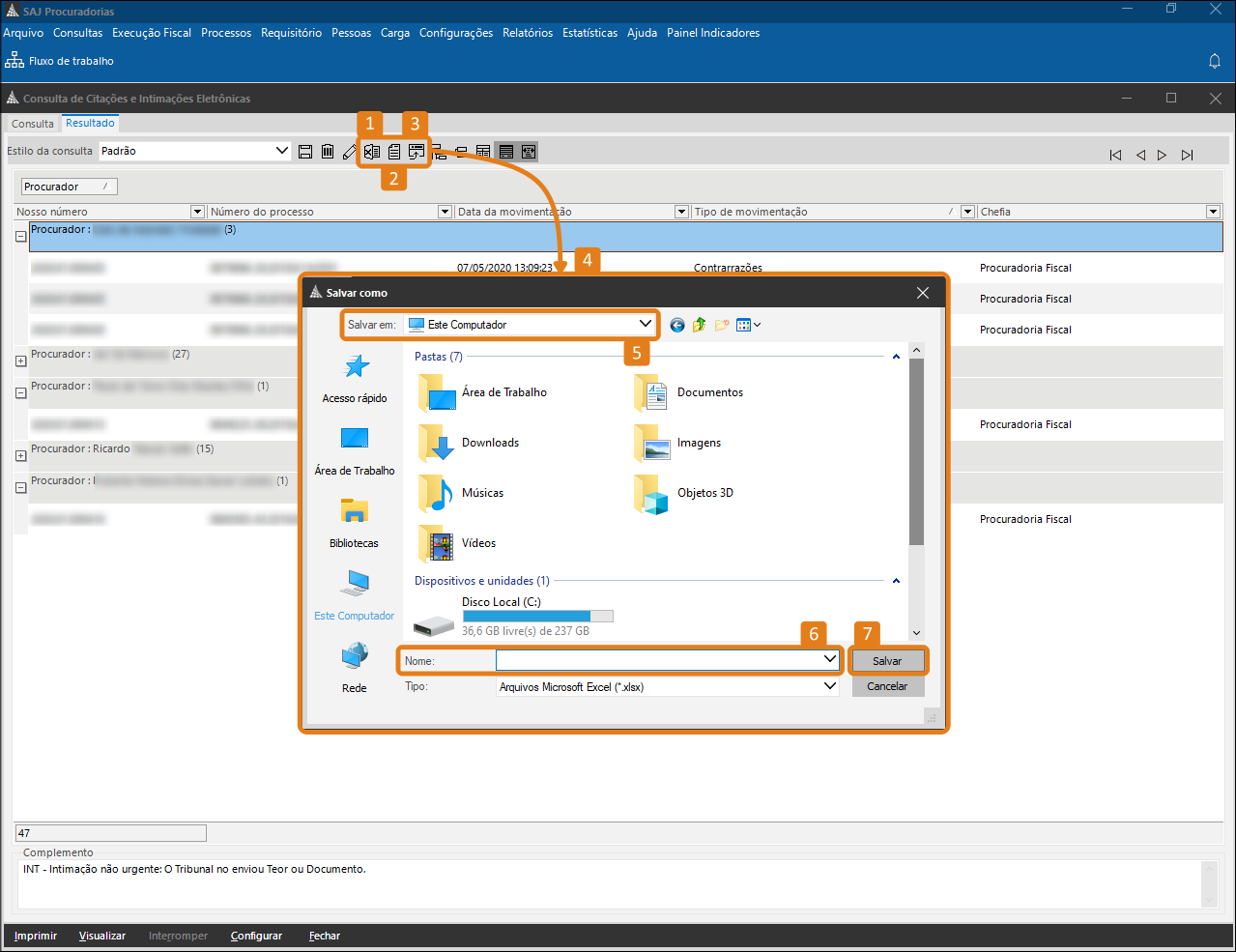Click the floppy disk save style icon
This screenshot has height=952, width=1236.
point(305,151)
